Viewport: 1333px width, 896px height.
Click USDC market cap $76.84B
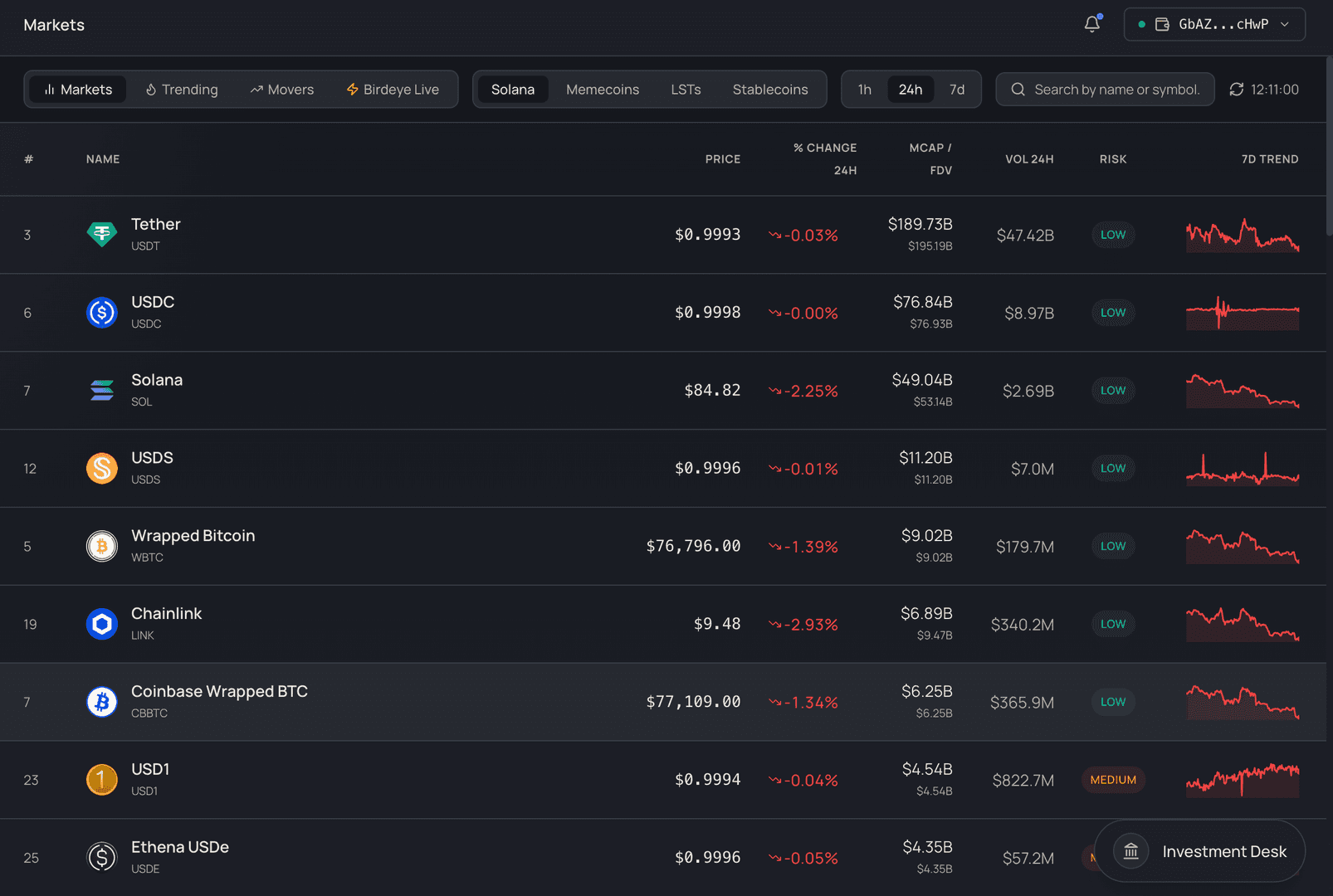(x=923, y=302)
